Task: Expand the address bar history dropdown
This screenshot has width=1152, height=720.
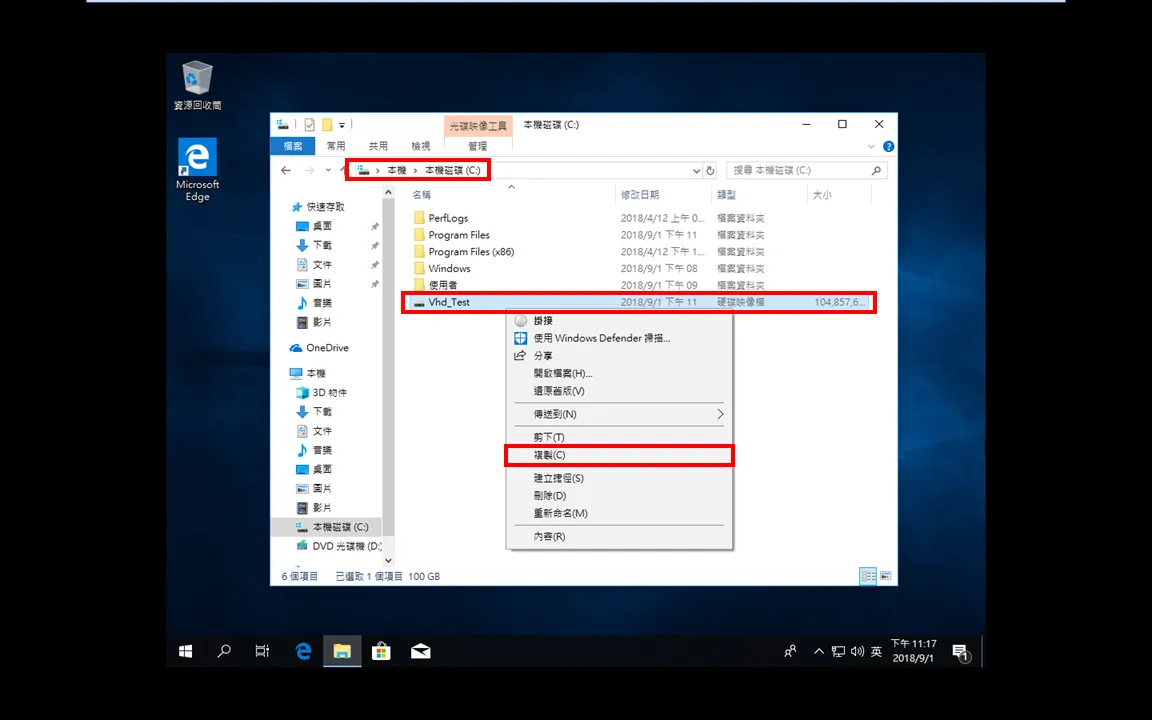Action: (696, 170)
